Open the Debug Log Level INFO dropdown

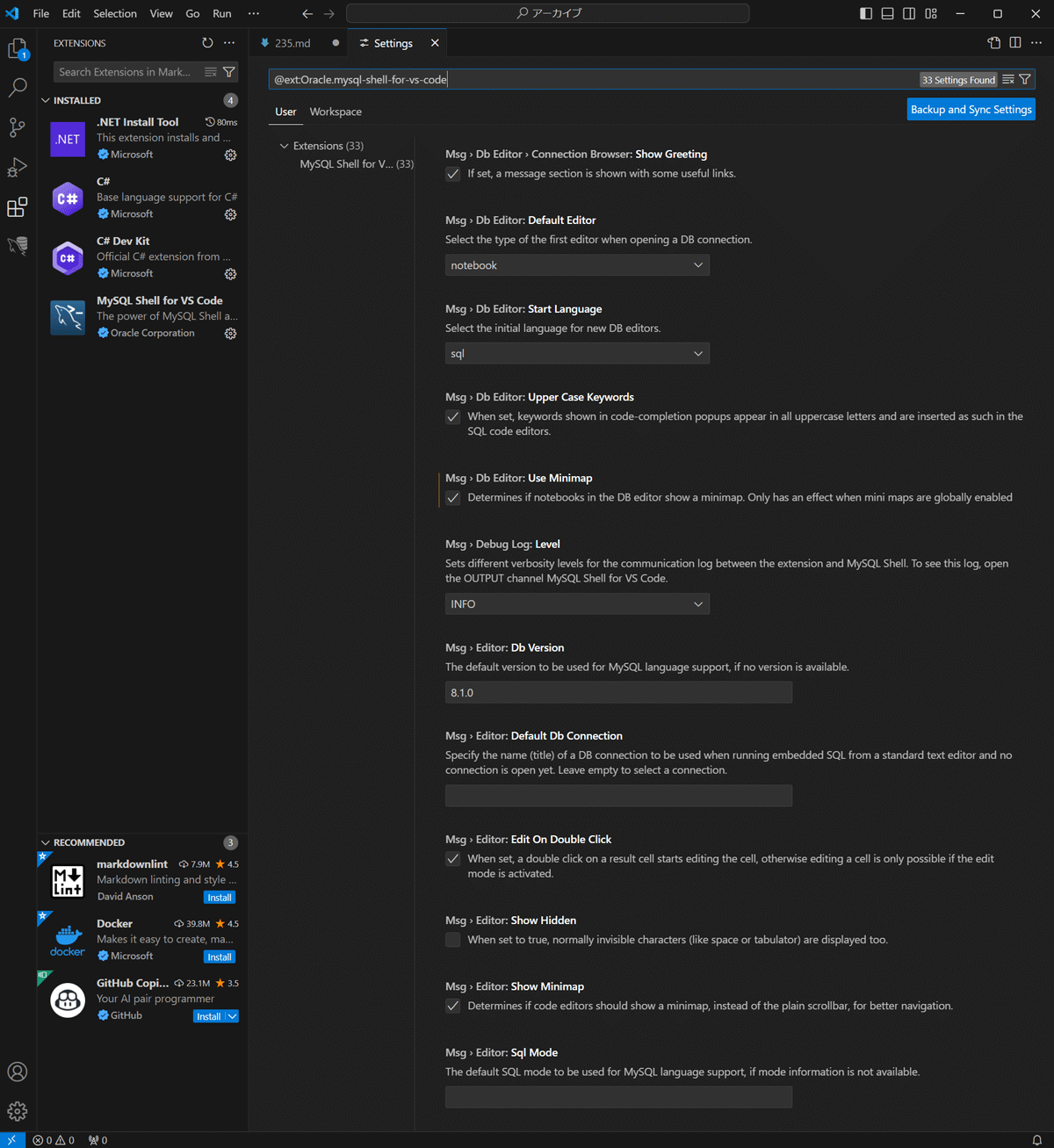[x=577, y=604]
